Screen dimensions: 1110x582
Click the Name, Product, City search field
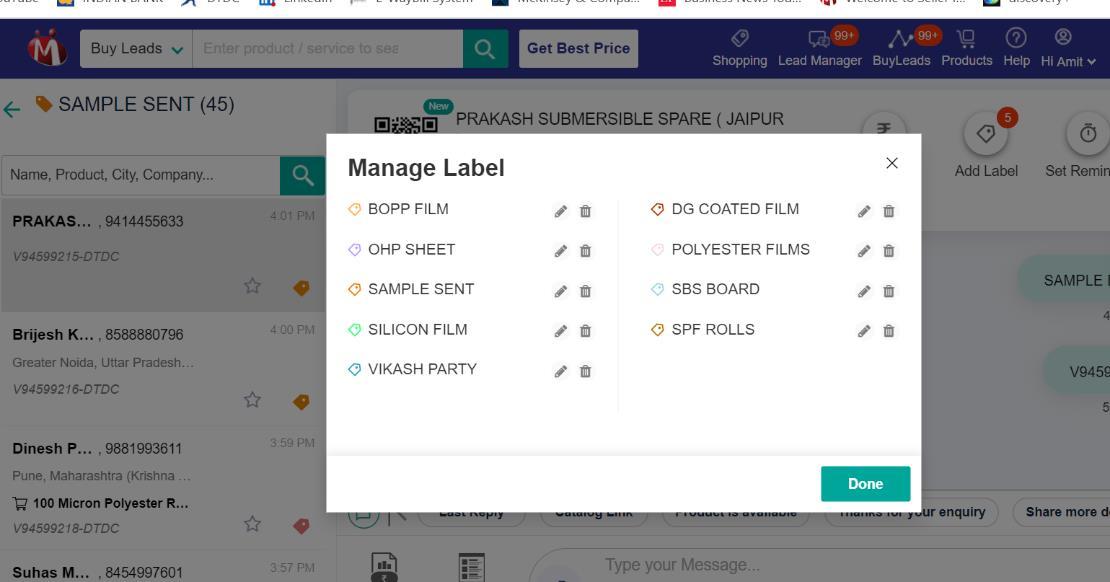[140, 176]
